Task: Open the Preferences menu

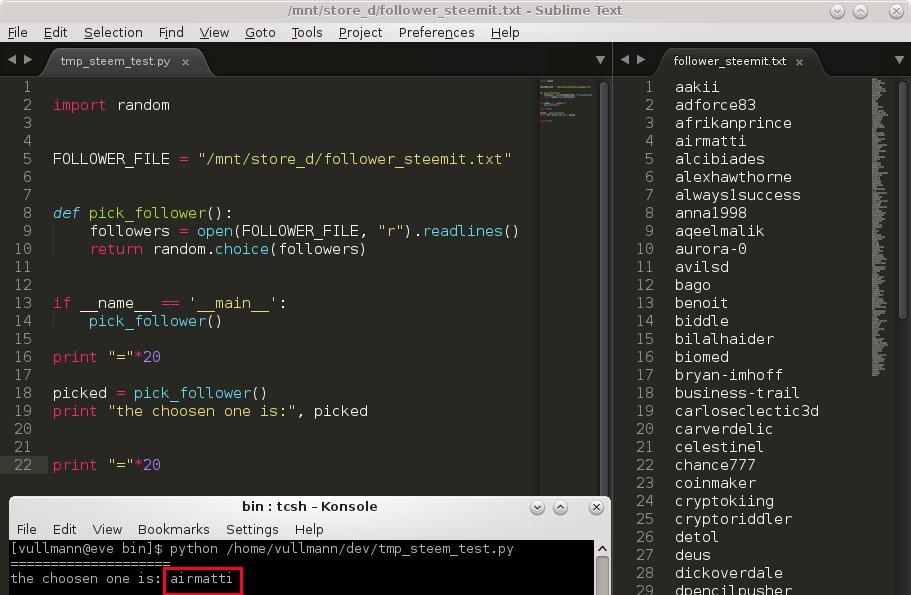Action: click(436, 33)
